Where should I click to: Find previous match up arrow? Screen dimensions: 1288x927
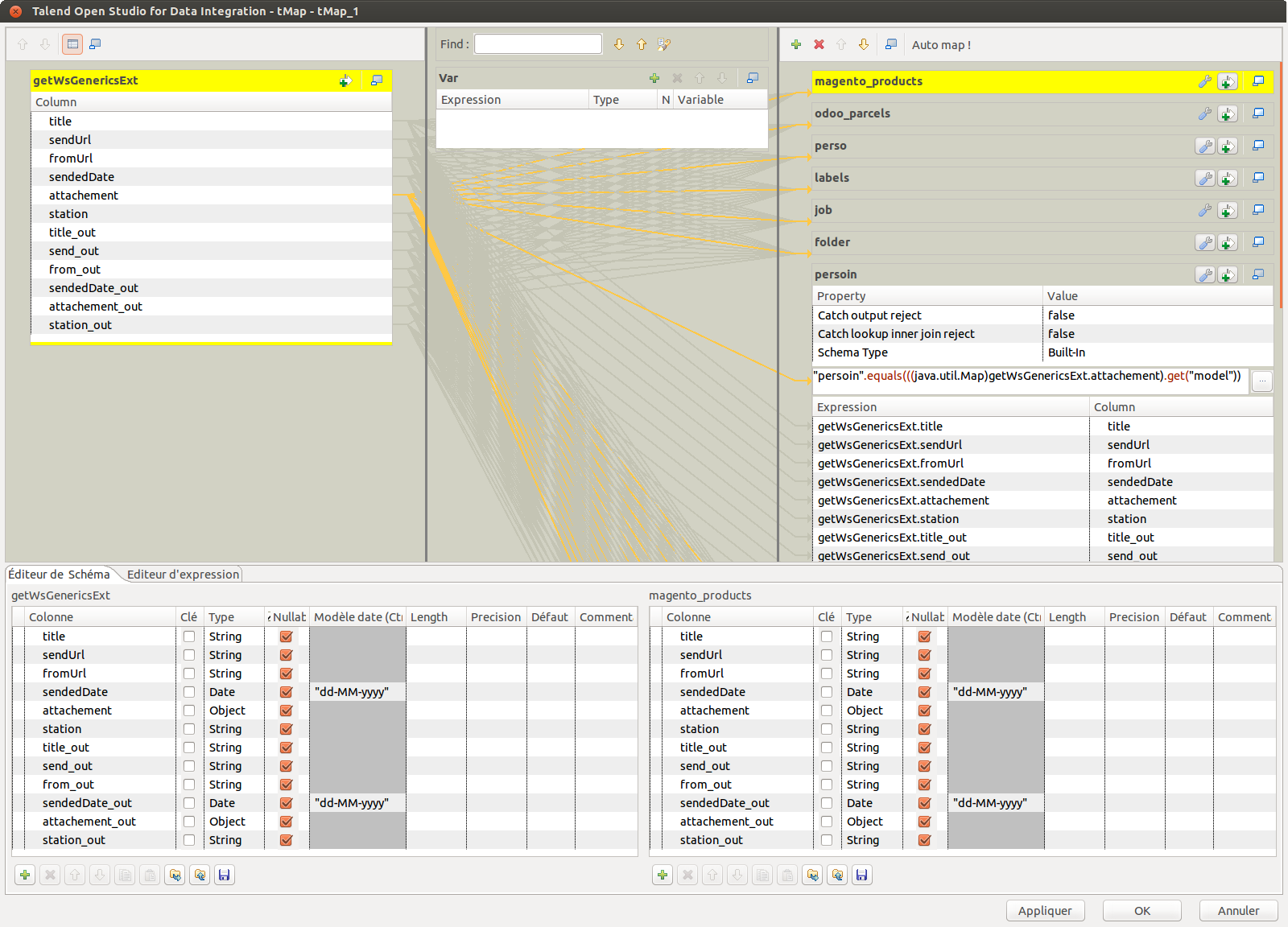642,44
